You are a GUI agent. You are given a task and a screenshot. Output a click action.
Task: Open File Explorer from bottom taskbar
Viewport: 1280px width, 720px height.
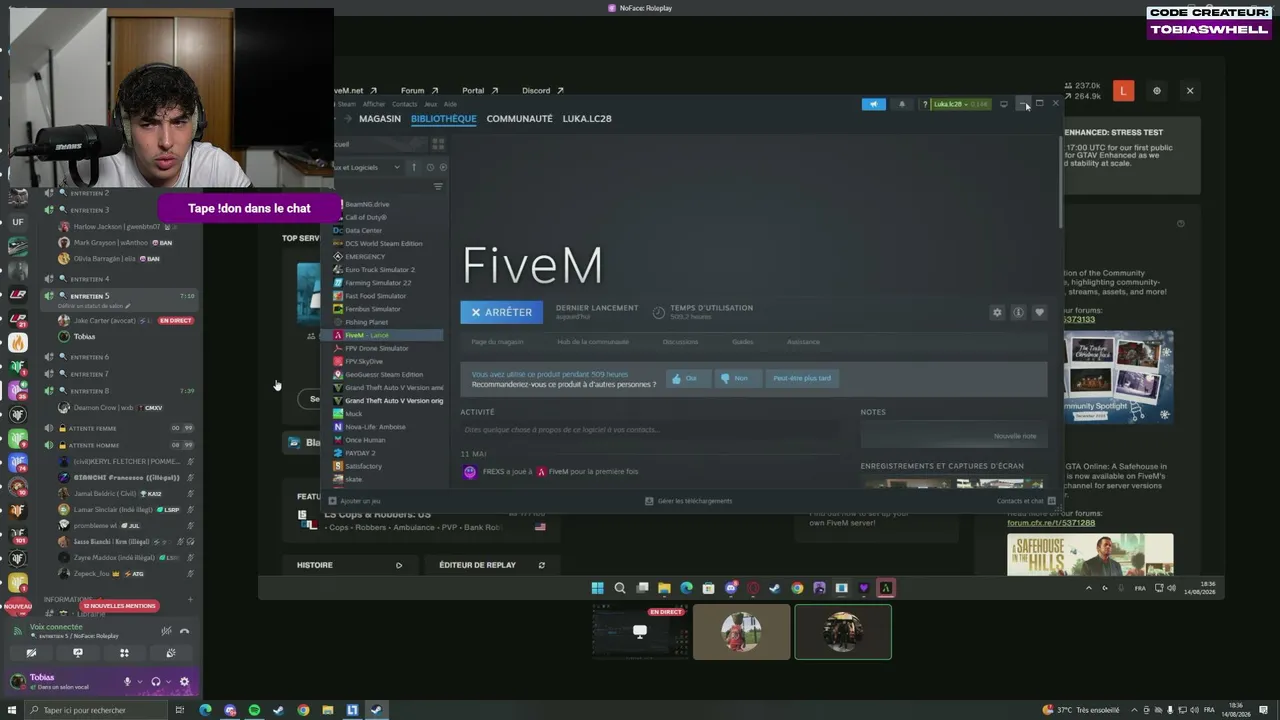(x=327, y=710)
